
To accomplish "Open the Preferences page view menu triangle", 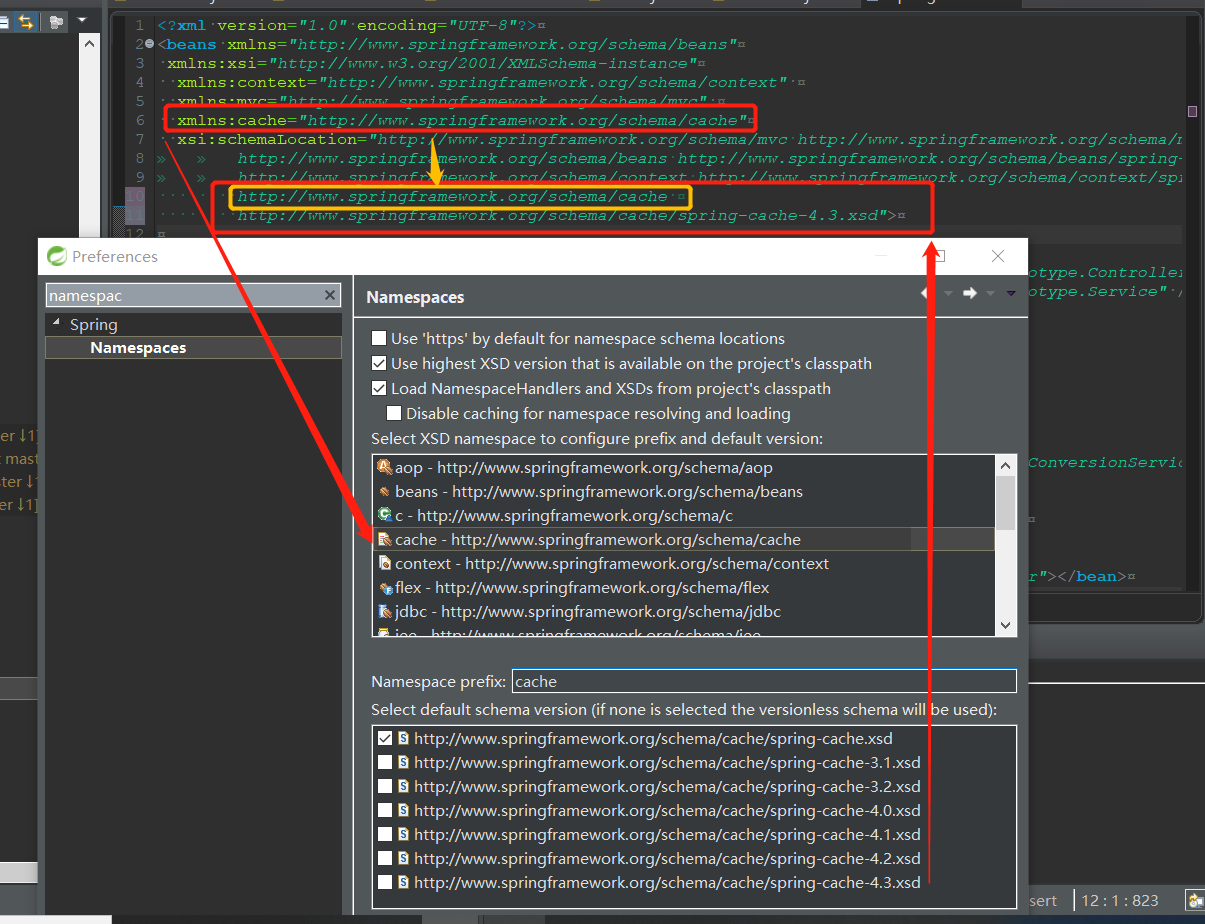I will click(1010, 293).
